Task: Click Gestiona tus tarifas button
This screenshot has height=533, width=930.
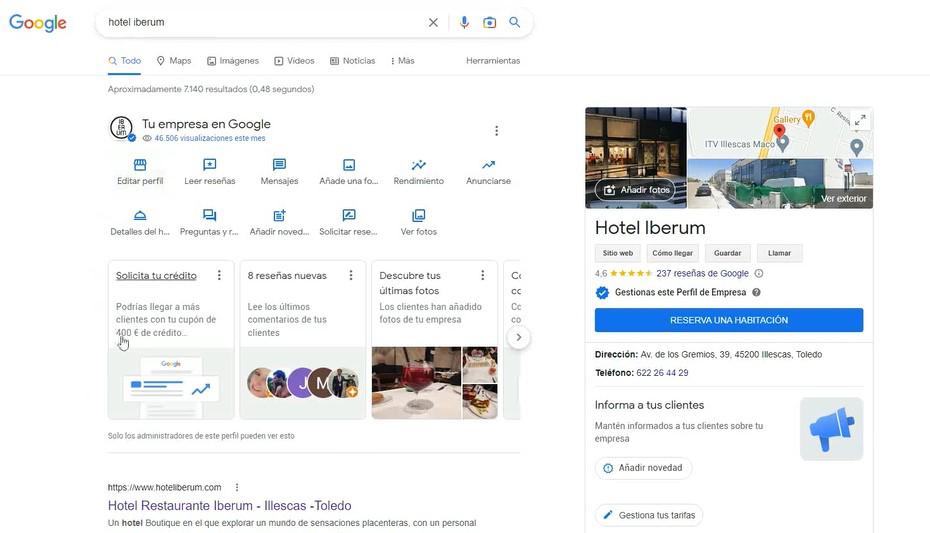Action: coord(649,515)
